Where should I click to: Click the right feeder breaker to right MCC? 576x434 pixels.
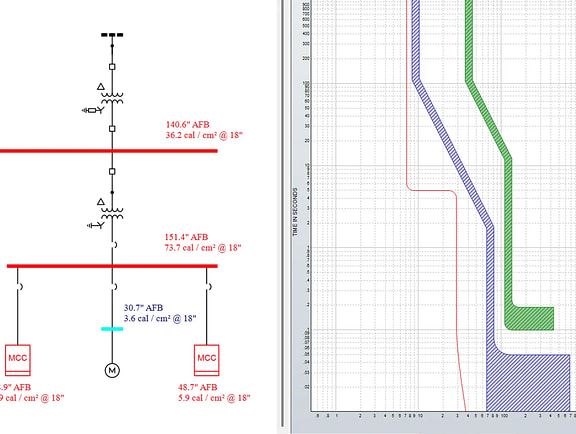click(x=209, y=286)
